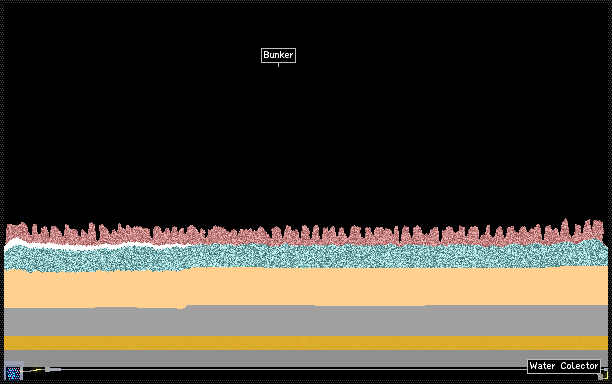Click the yellow spark on the wire

[37, 370]
